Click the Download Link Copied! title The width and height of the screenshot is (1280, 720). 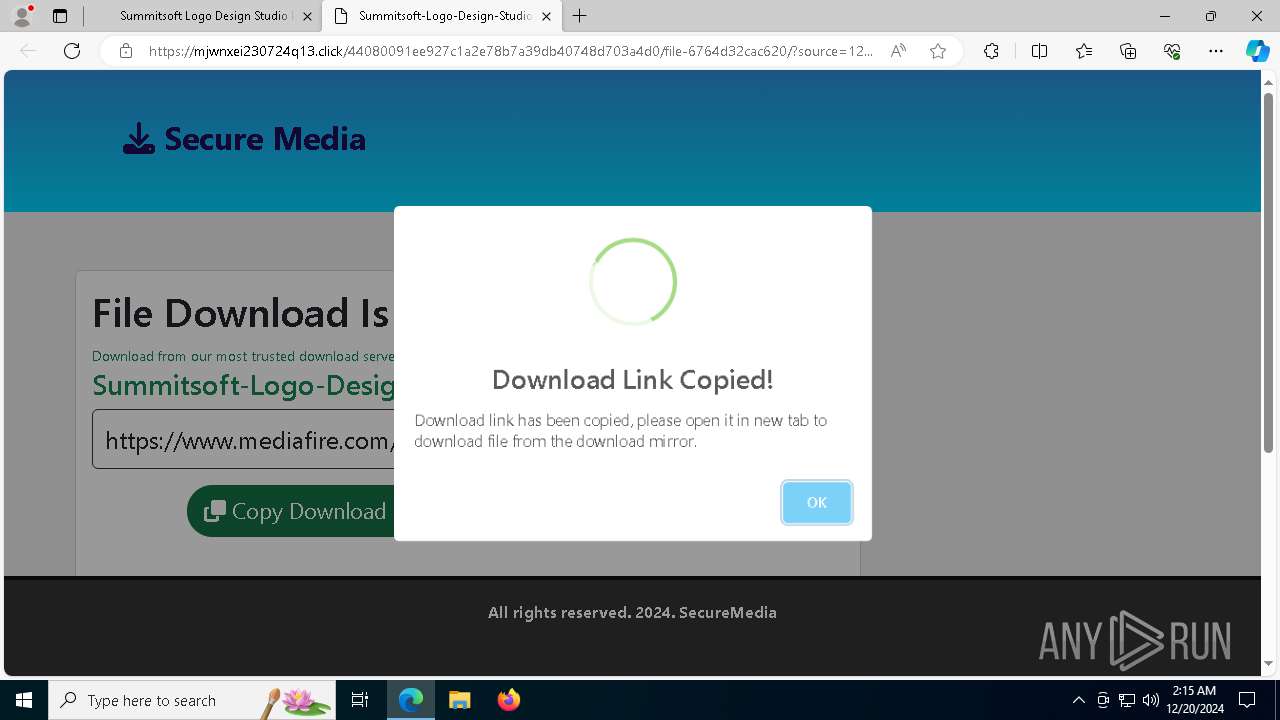click(632, 380)
